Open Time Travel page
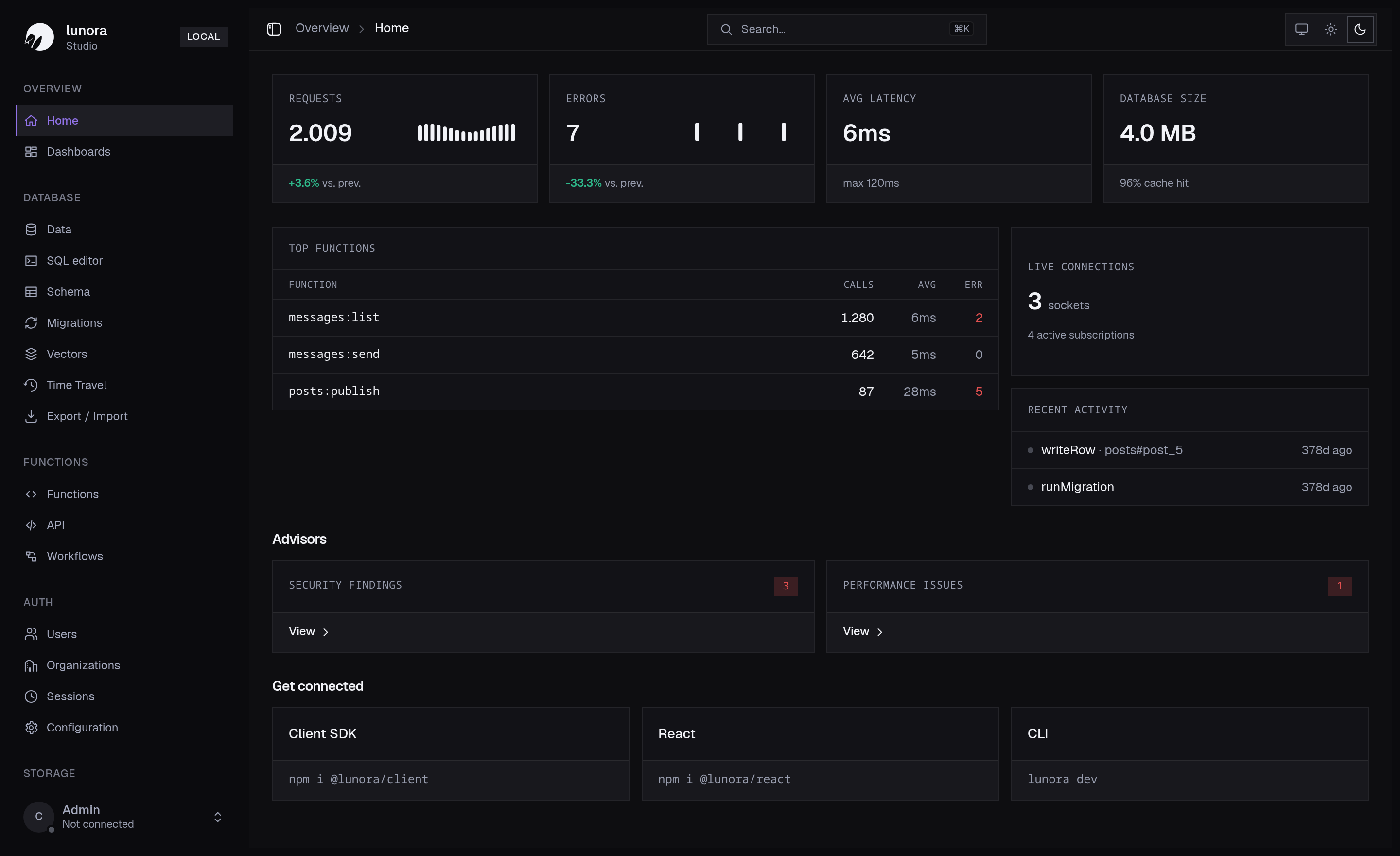Screen dimensions: 1400x856 [124, 385]
